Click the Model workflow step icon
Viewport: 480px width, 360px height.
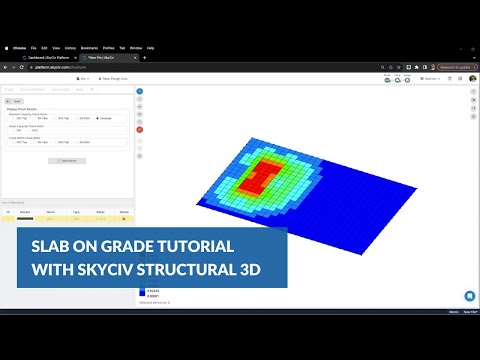(x=387, y=79)
